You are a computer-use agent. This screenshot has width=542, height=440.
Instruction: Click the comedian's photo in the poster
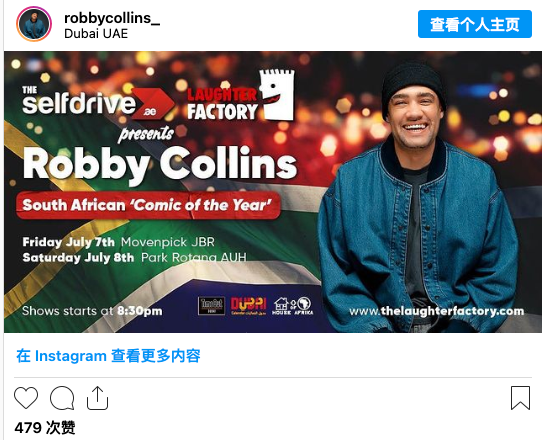tap(418, 197)
